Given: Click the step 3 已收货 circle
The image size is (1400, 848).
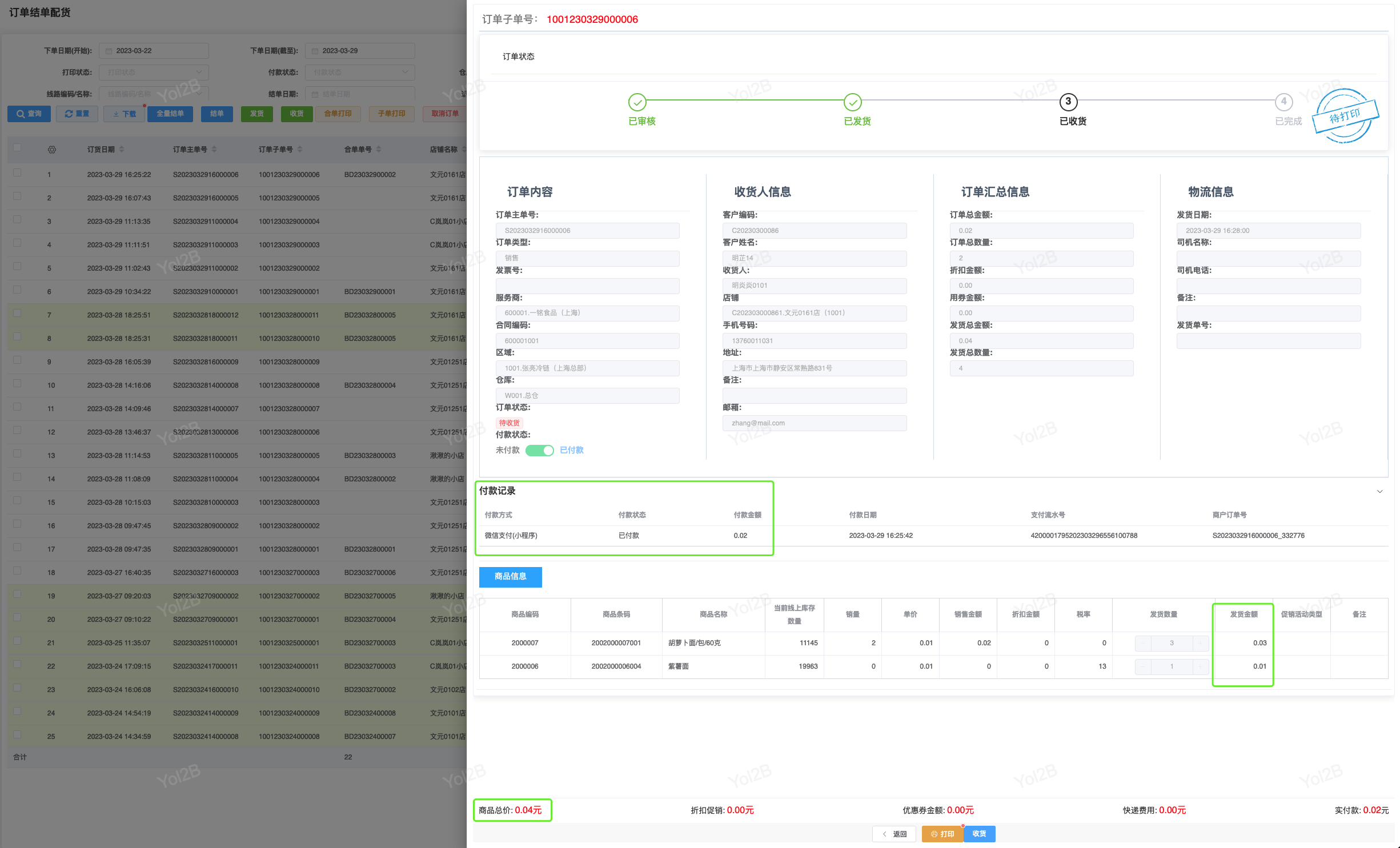Looking at the screenshot, I should (x=1068, y=102).
